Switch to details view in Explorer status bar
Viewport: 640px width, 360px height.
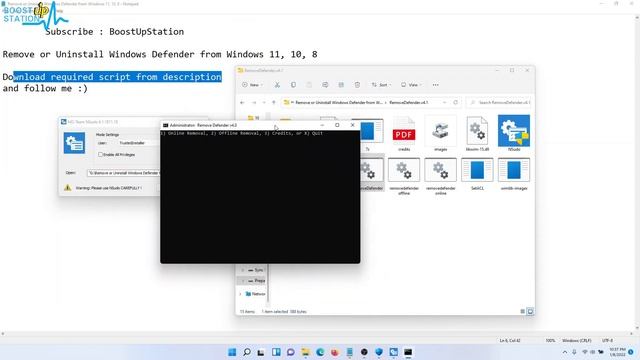tap(522, 311)
